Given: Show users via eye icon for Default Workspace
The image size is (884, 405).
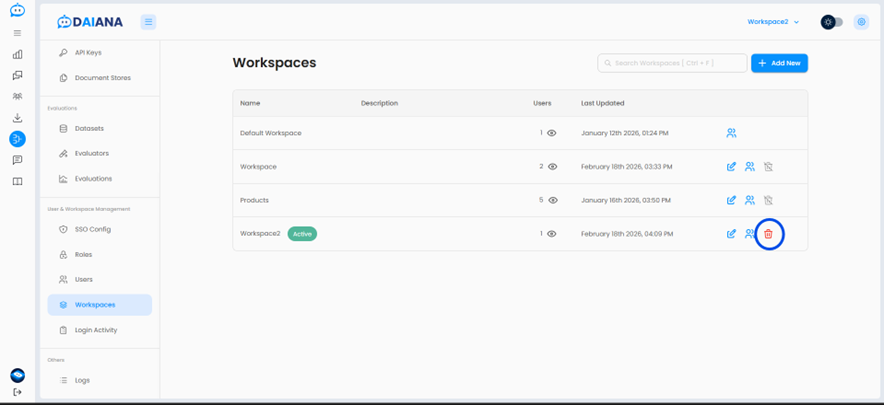Looking at the screenshot, I should click(x=552, y=133).
